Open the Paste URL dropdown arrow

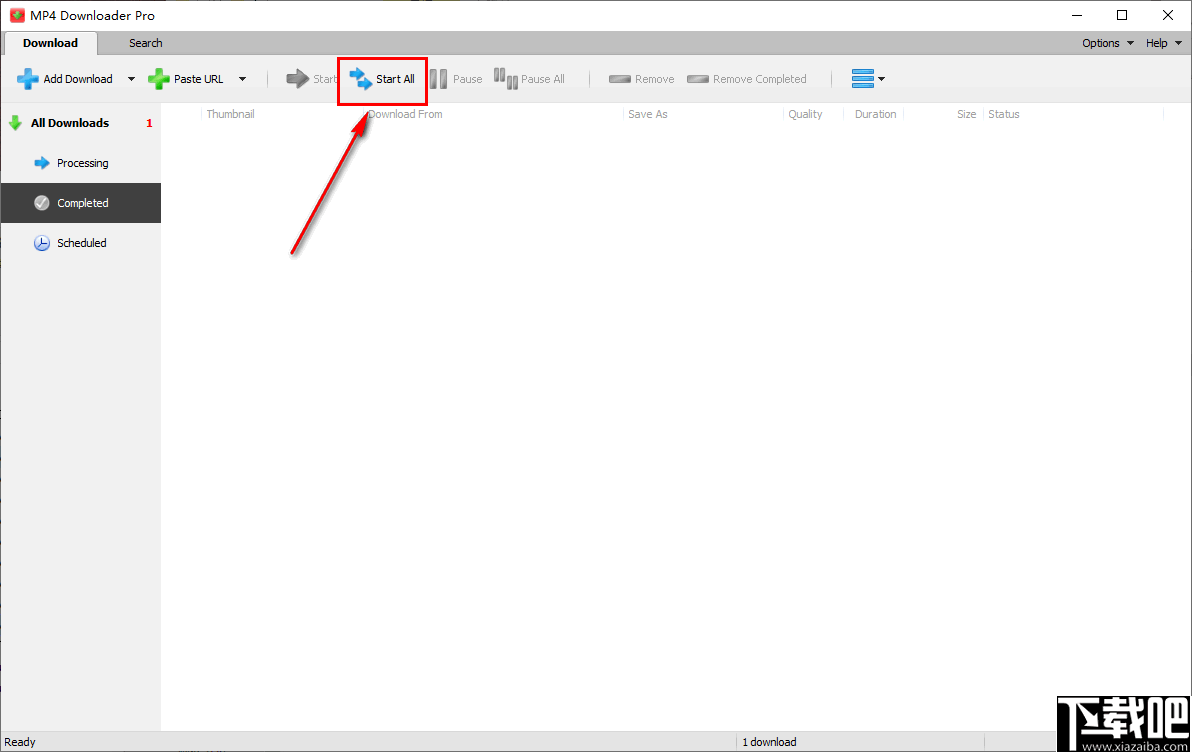pos(243,79)
